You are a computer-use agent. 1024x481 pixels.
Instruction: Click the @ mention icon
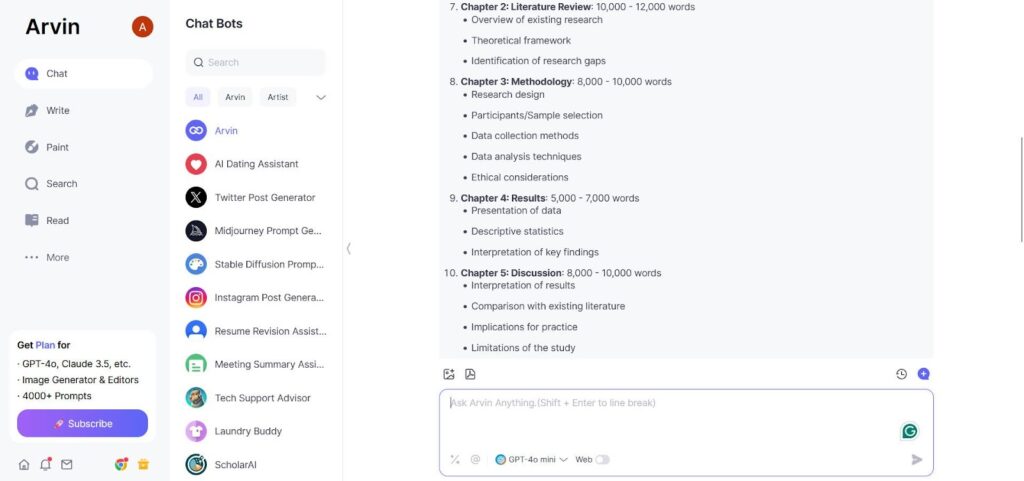click(x=475, y=459)
